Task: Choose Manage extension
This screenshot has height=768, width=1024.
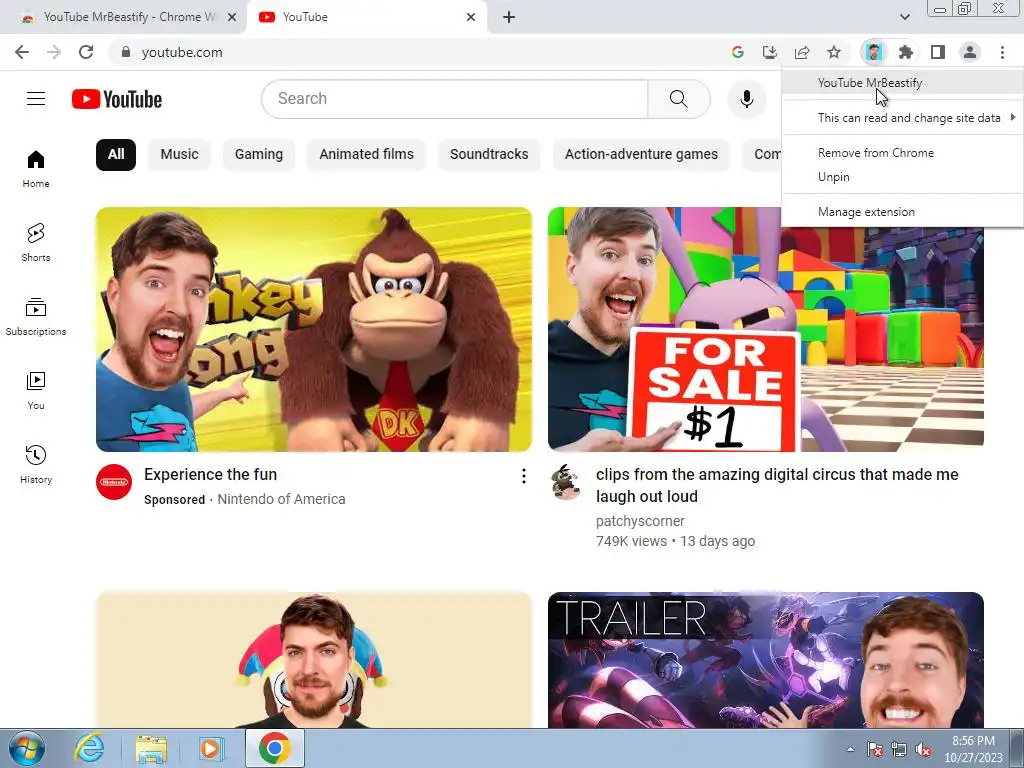Action: tap(903, 212)
